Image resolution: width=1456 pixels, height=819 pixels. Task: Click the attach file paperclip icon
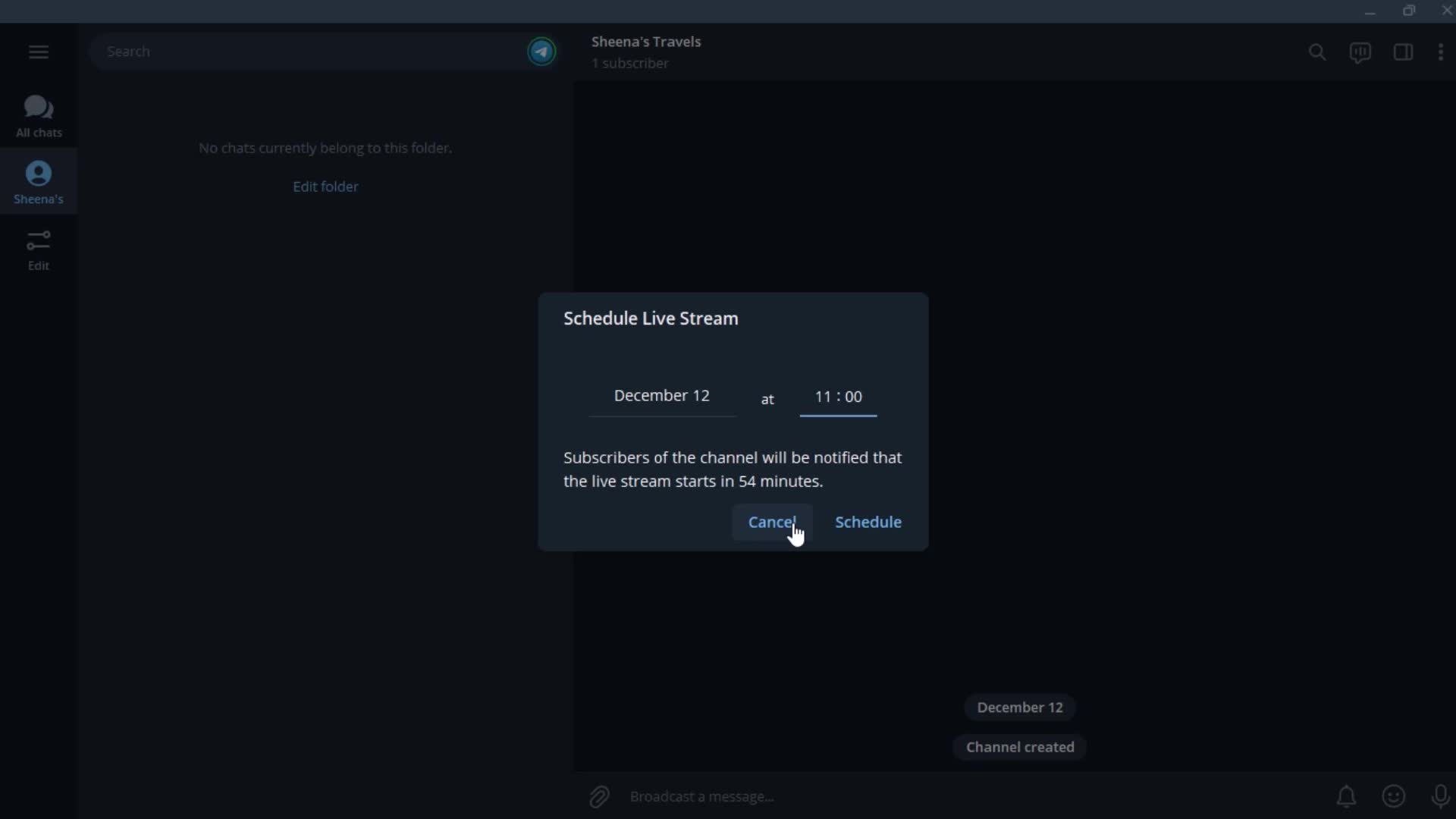pyautogui.click(x=599, y=796)
